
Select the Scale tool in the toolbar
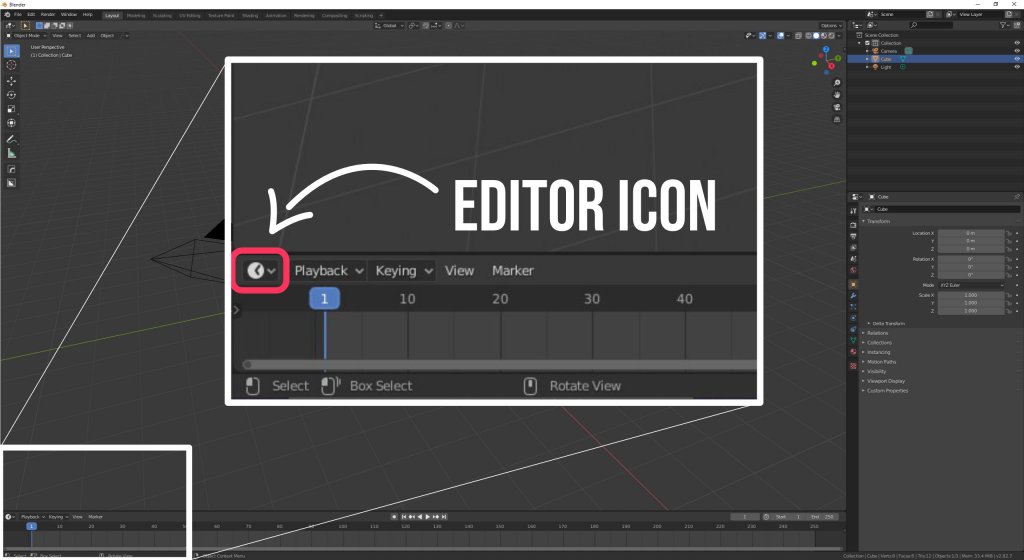[x=12, y=109]
